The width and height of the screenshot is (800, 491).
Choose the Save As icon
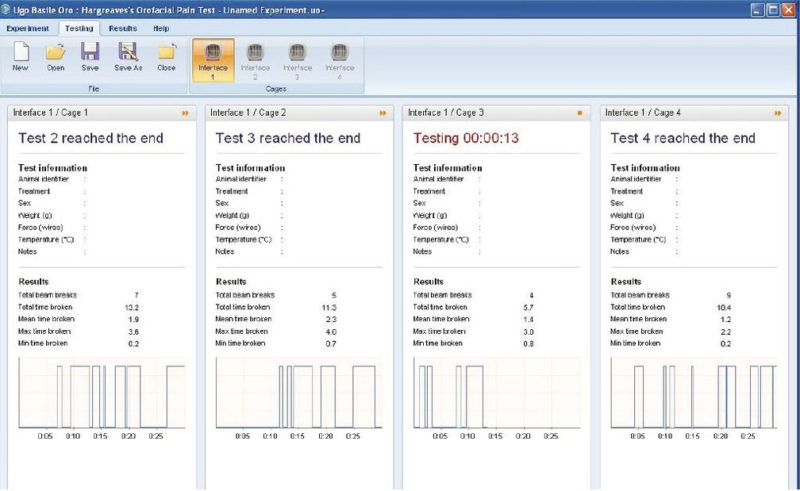point(128,57)
